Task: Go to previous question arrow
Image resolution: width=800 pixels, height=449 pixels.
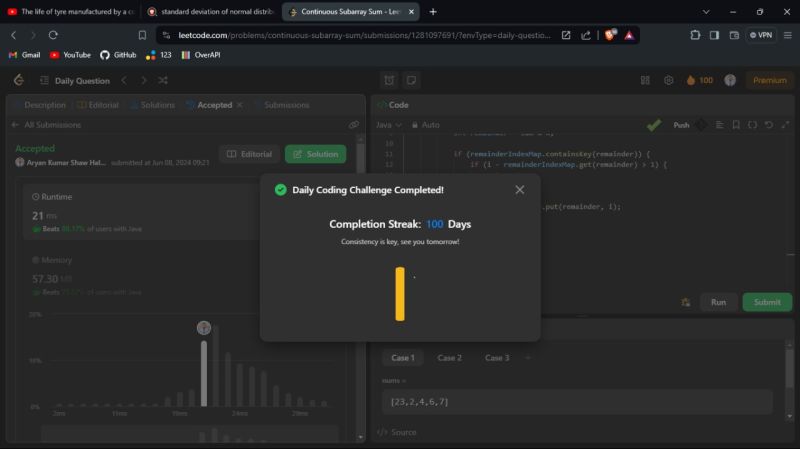Action: pos(124,80)
